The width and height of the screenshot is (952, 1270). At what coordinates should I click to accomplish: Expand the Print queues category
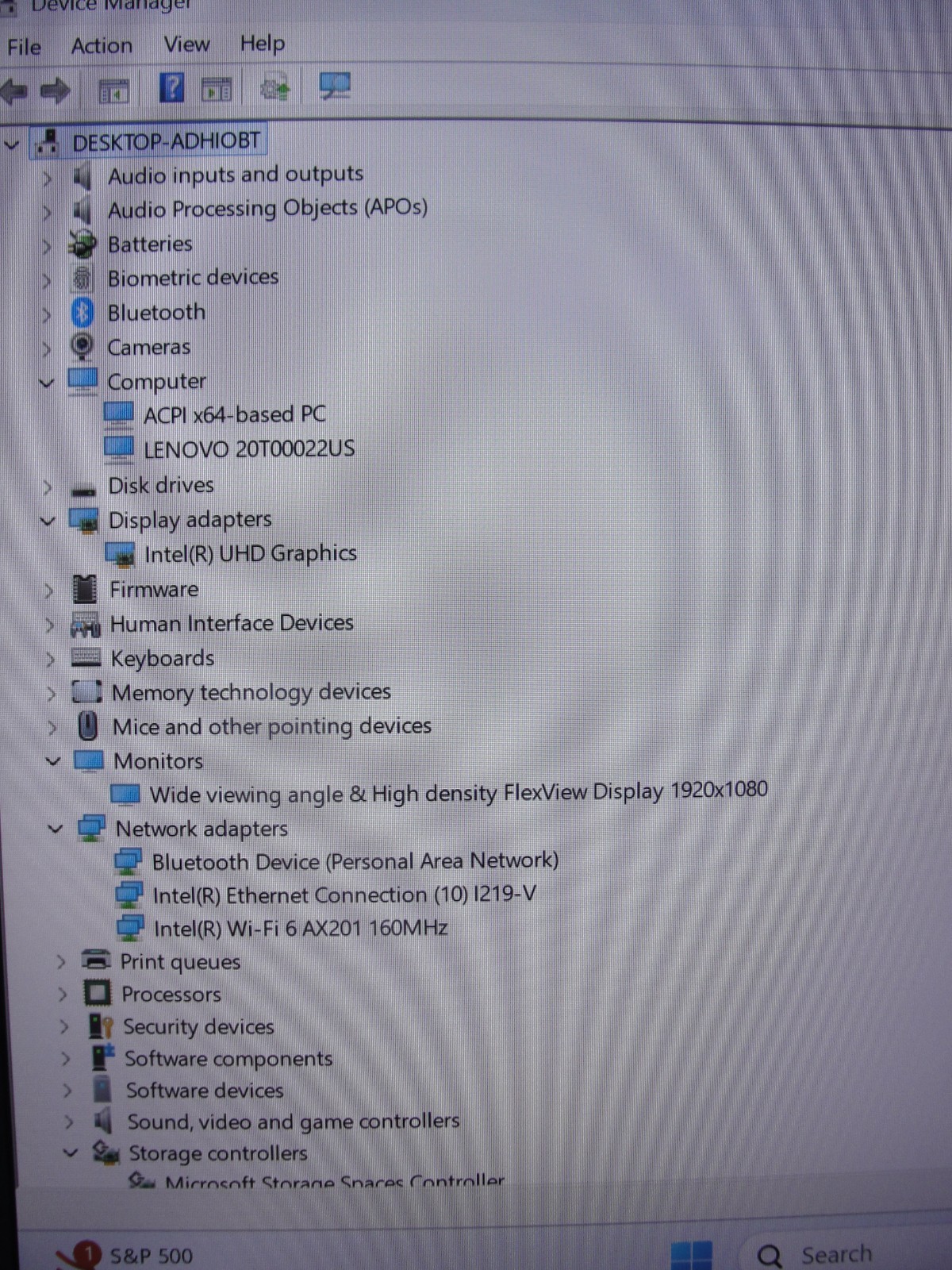pos(61,962)
